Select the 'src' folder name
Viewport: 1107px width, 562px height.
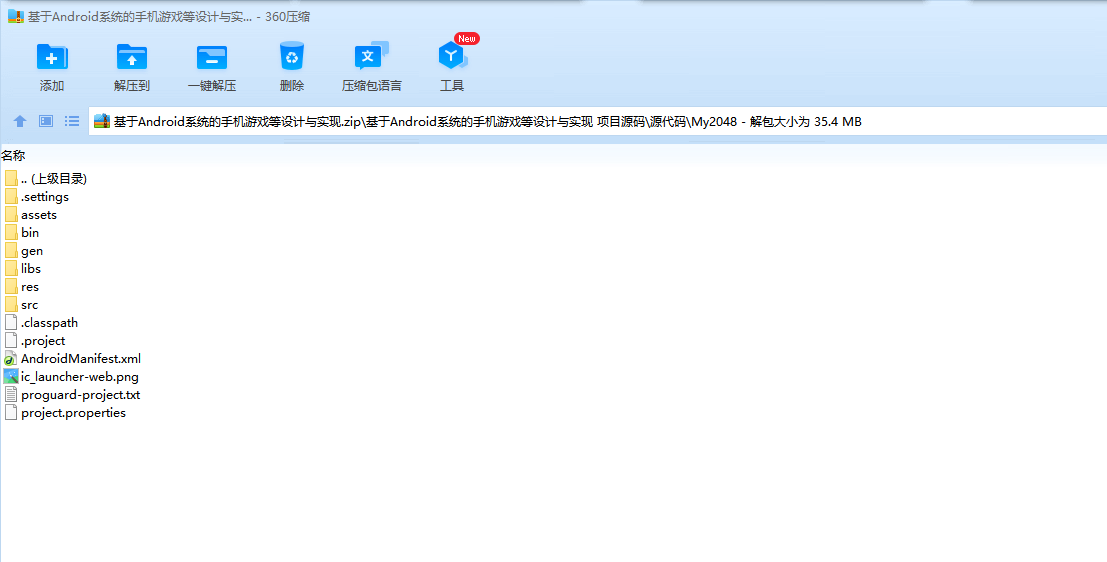click(x=30, y=304)
